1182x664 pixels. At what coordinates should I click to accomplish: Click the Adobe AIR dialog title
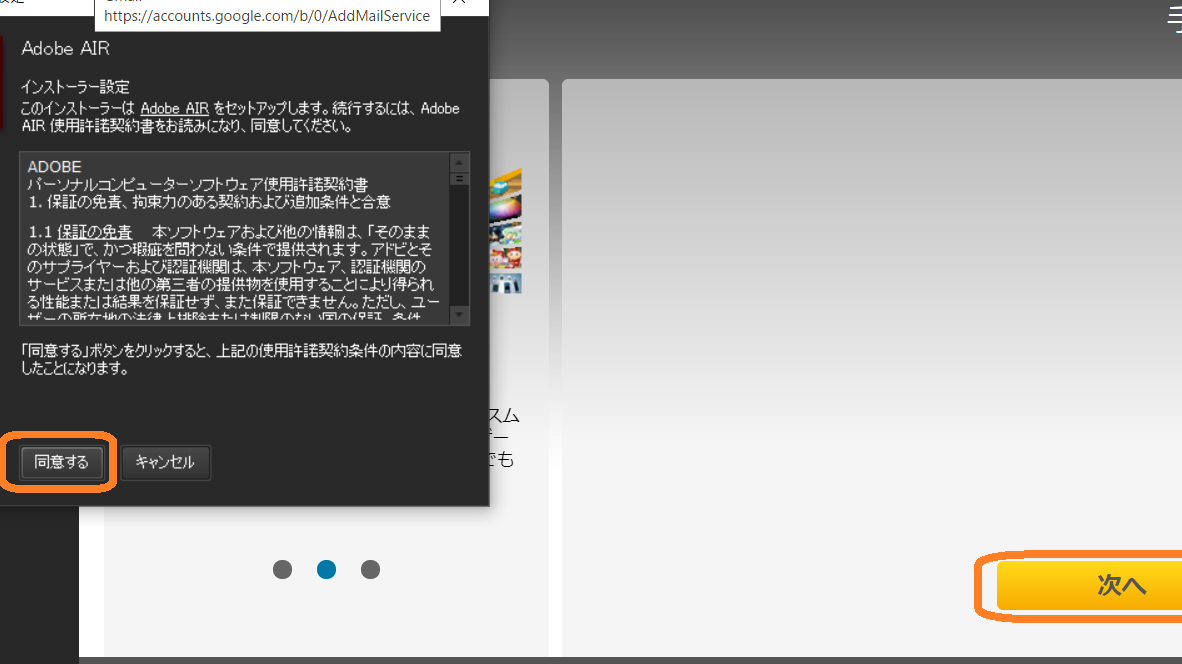point(66,49)
